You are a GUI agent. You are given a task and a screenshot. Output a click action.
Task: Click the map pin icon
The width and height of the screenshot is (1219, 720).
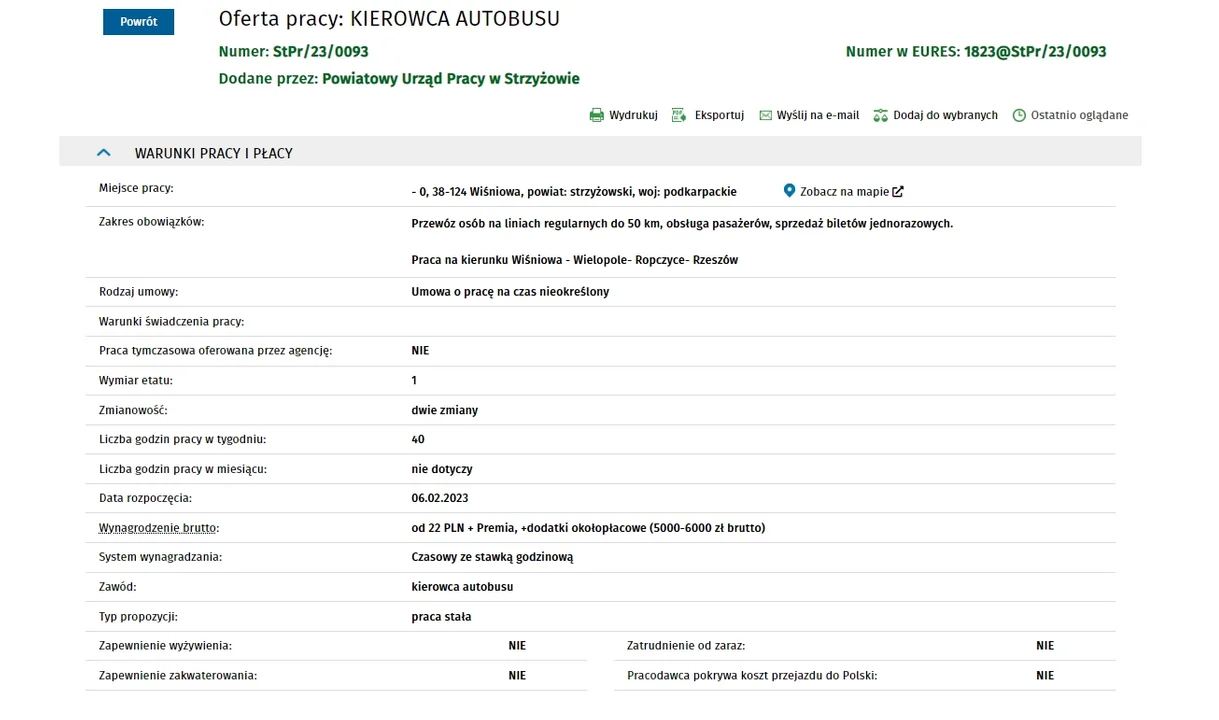pos(789,190)
